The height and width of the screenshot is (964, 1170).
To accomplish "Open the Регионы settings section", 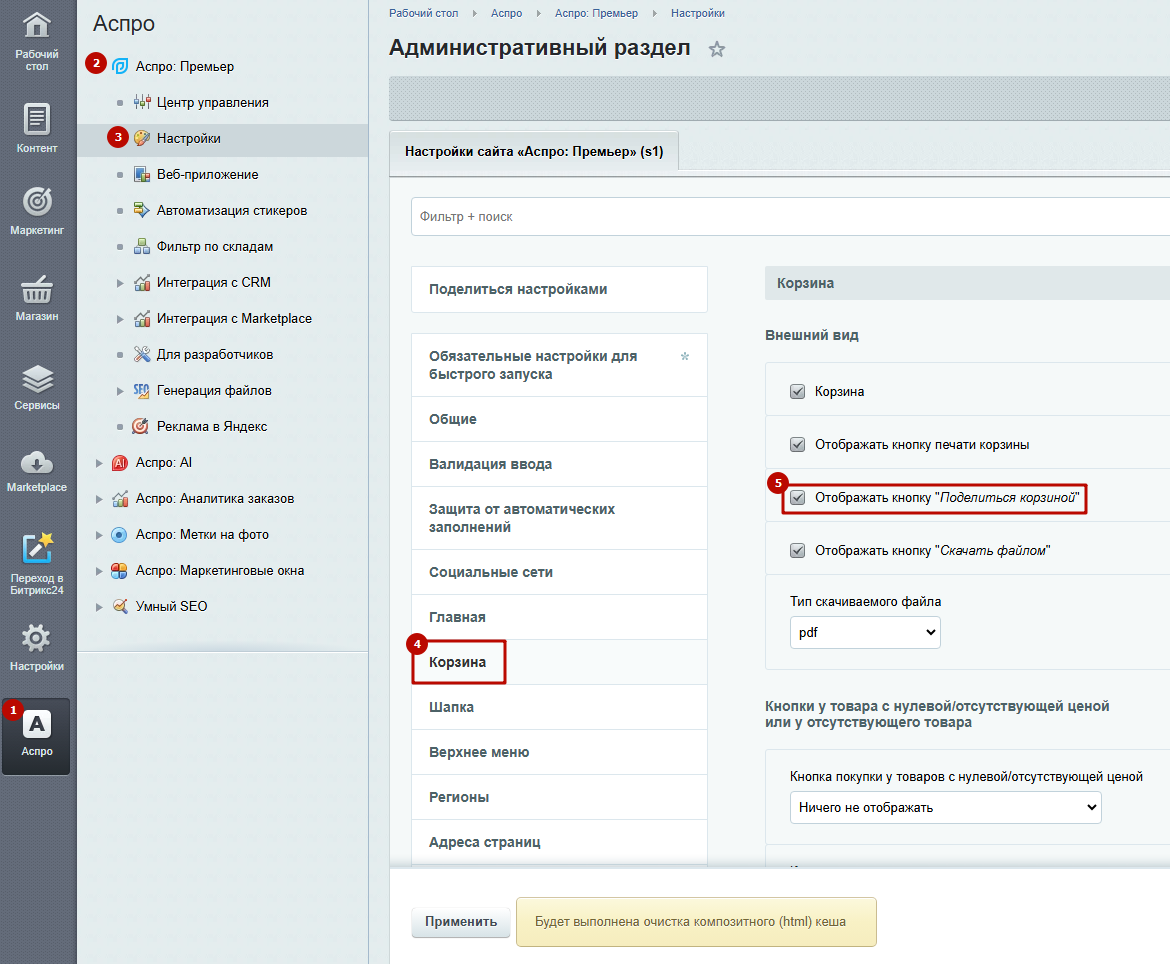I will (x=559, y=797).
